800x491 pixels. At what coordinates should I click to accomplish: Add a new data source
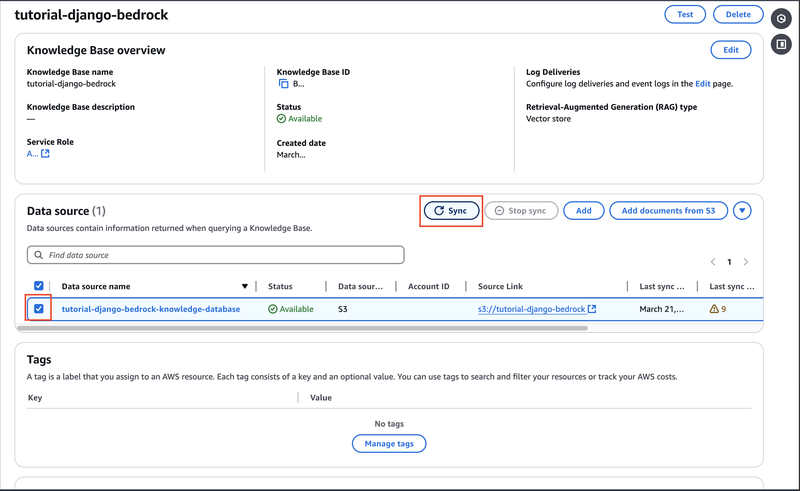(584, 211)
